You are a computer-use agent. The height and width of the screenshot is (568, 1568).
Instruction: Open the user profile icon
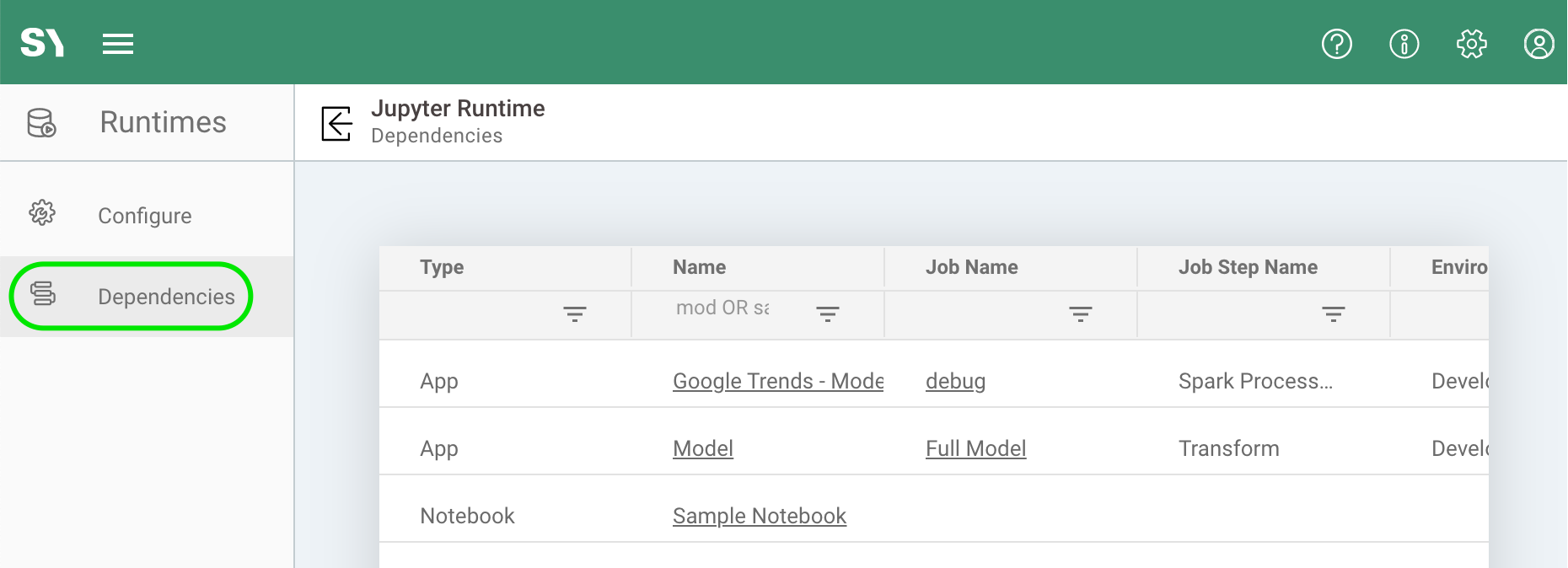pyautogui.click(x=1538, y=44)
